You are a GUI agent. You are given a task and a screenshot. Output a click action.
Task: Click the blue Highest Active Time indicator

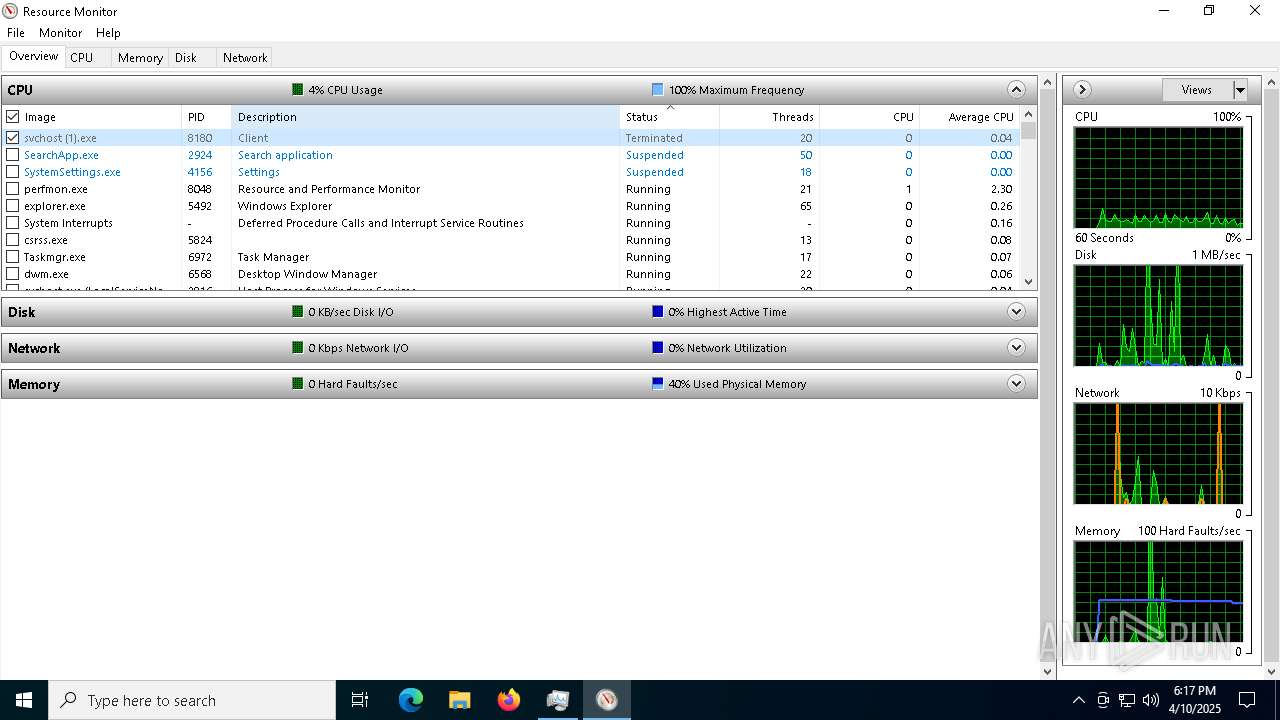pos(657,312)
